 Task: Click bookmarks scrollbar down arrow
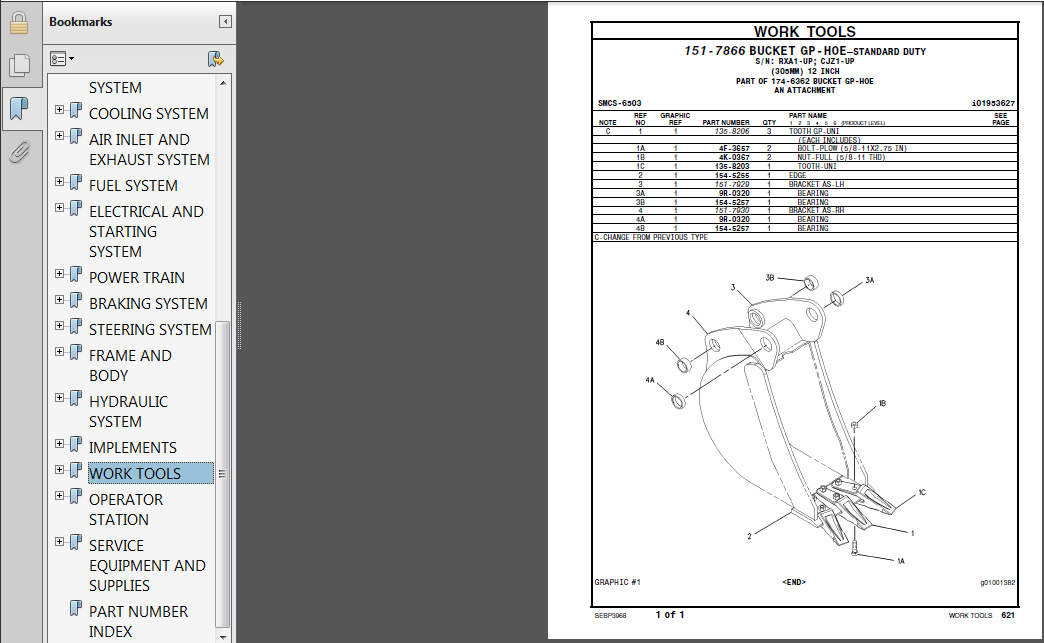point(223,636)
